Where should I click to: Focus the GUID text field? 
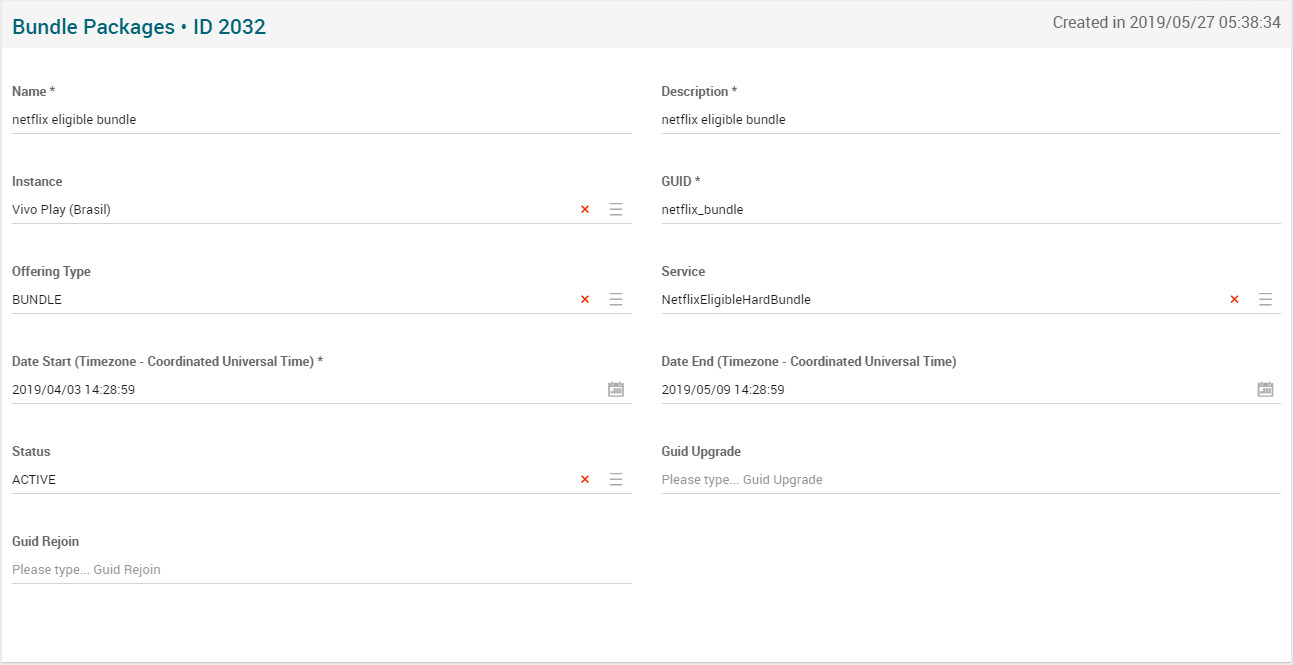click(x=970, y=210)
